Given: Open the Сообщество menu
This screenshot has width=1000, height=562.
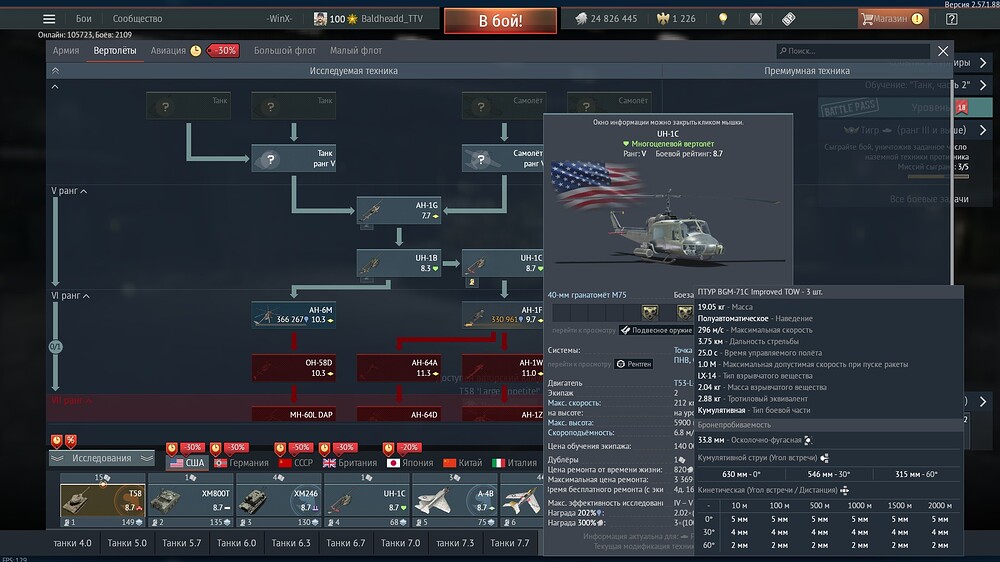Looking at the screenshot, I should tap(137, 18).
